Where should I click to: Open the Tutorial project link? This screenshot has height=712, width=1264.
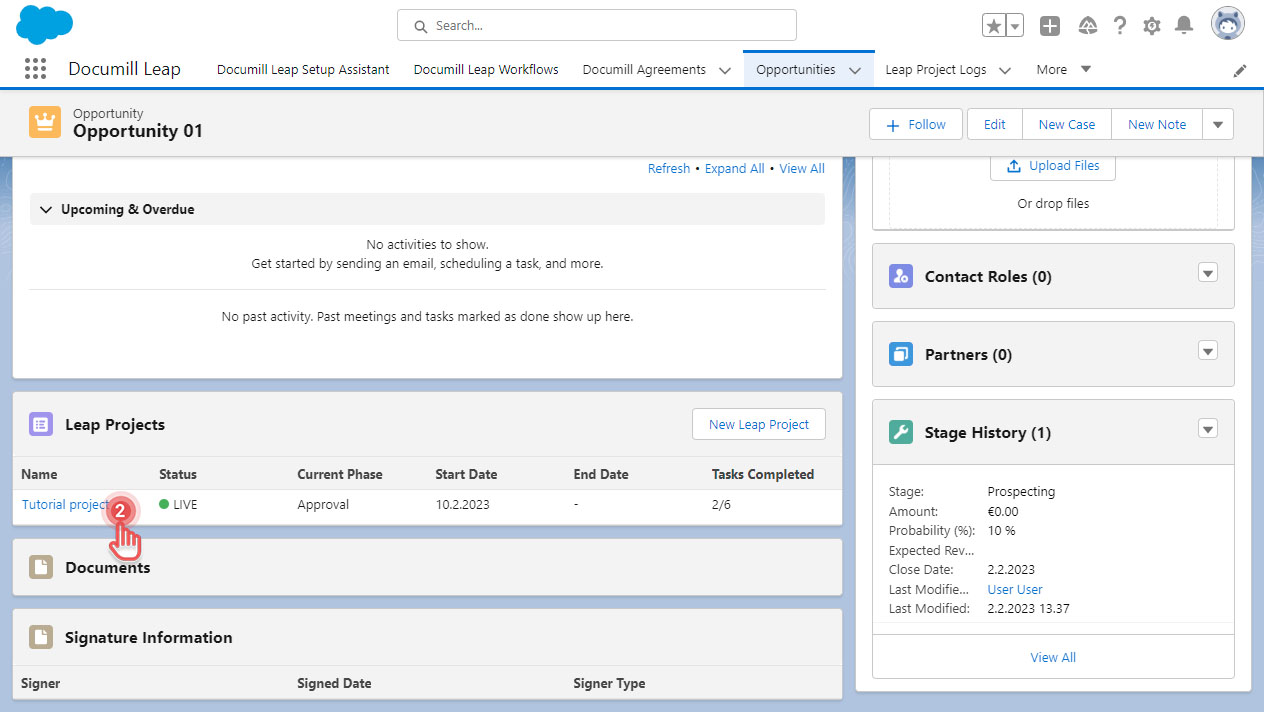[x=60, y=504]
